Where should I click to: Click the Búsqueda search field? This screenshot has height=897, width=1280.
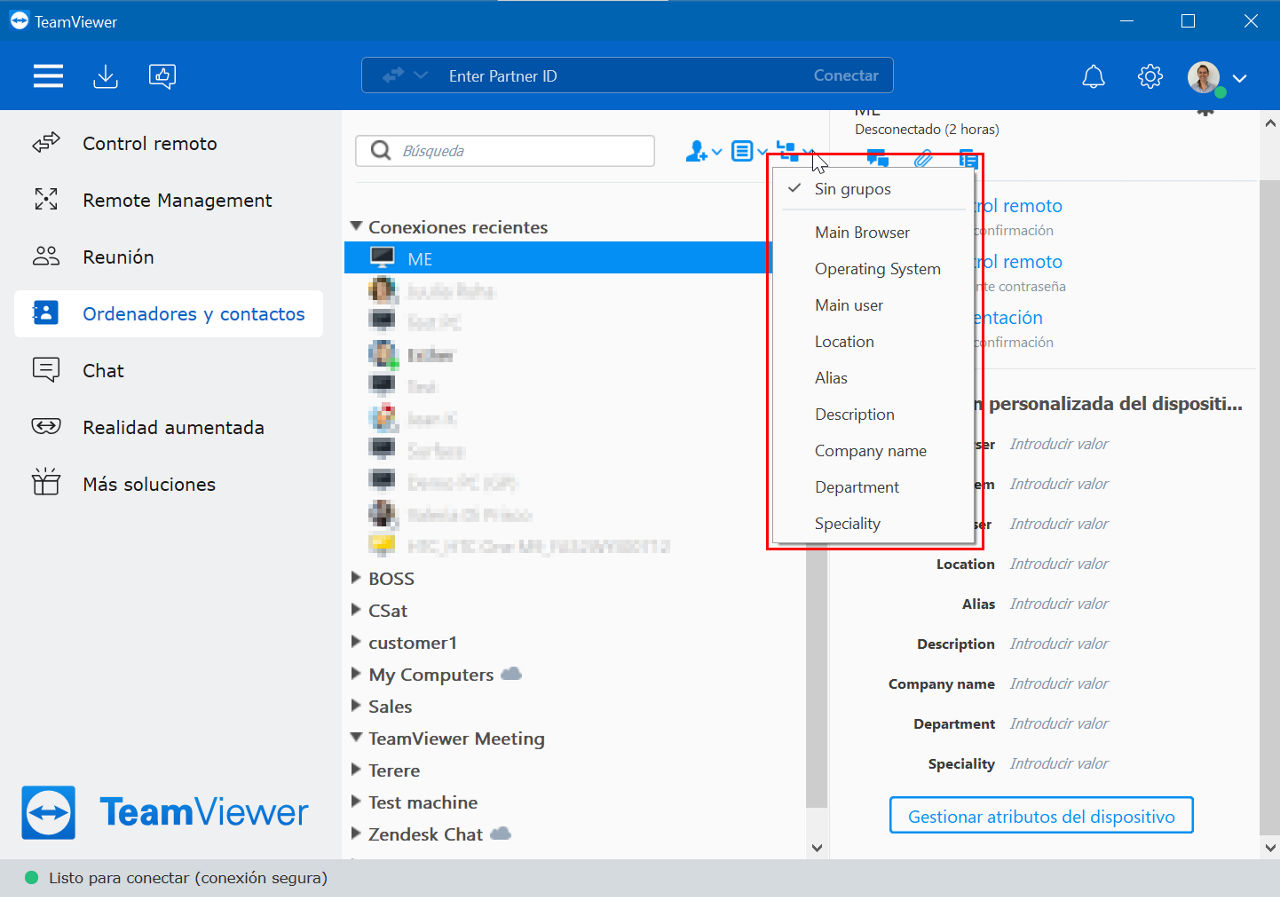tap(505, 151)
